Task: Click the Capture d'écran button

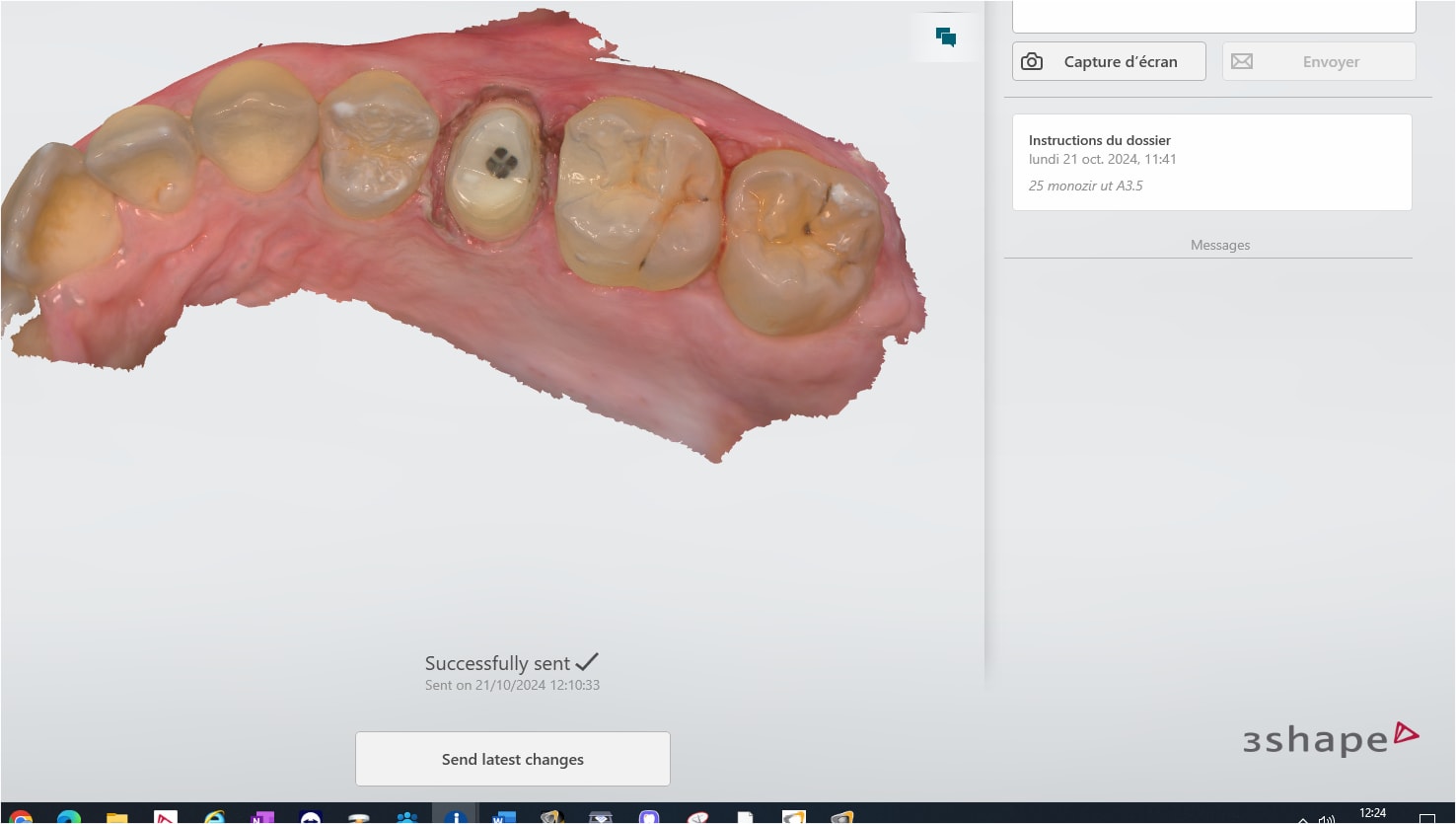Action: point(1109,61)
